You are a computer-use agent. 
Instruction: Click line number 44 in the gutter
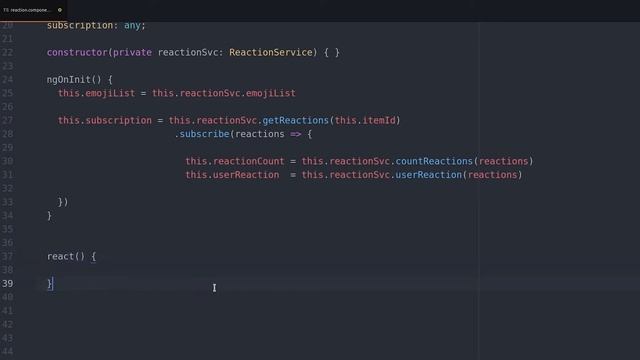(7, 351)
